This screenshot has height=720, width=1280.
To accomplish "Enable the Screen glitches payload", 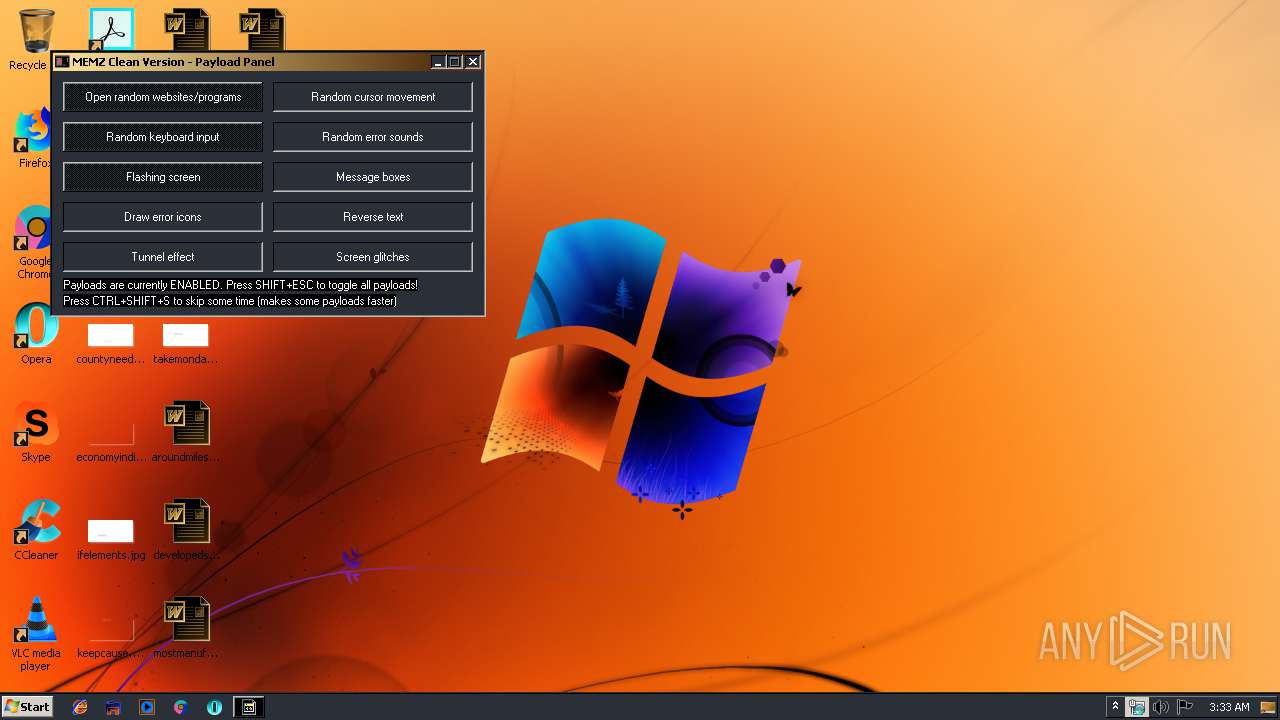I will [x=373, y=257].
